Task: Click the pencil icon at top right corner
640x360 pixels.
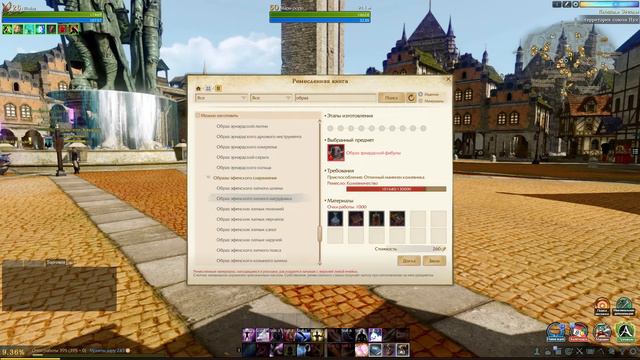Action: coord(567,4)
